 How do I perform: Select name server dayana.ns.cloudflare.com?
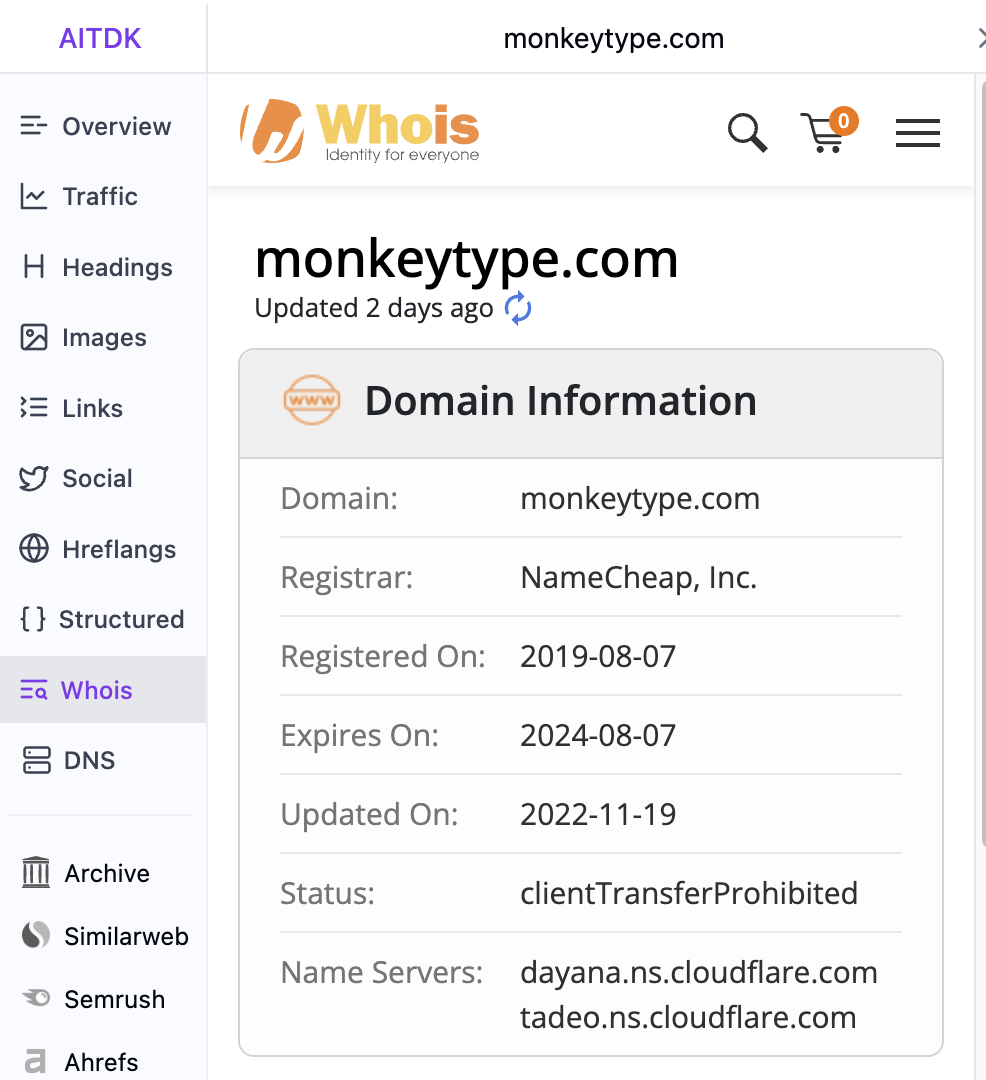tap(699, 973)
